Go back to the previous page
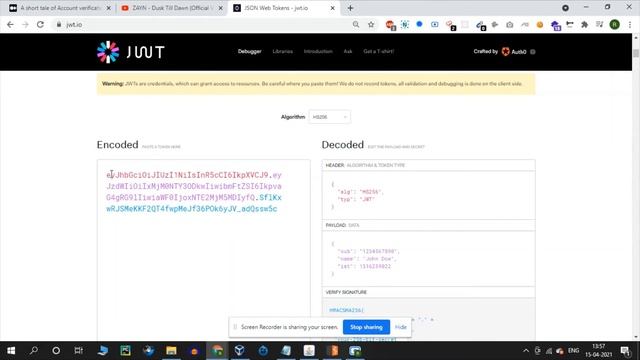 tap(11, 24)
